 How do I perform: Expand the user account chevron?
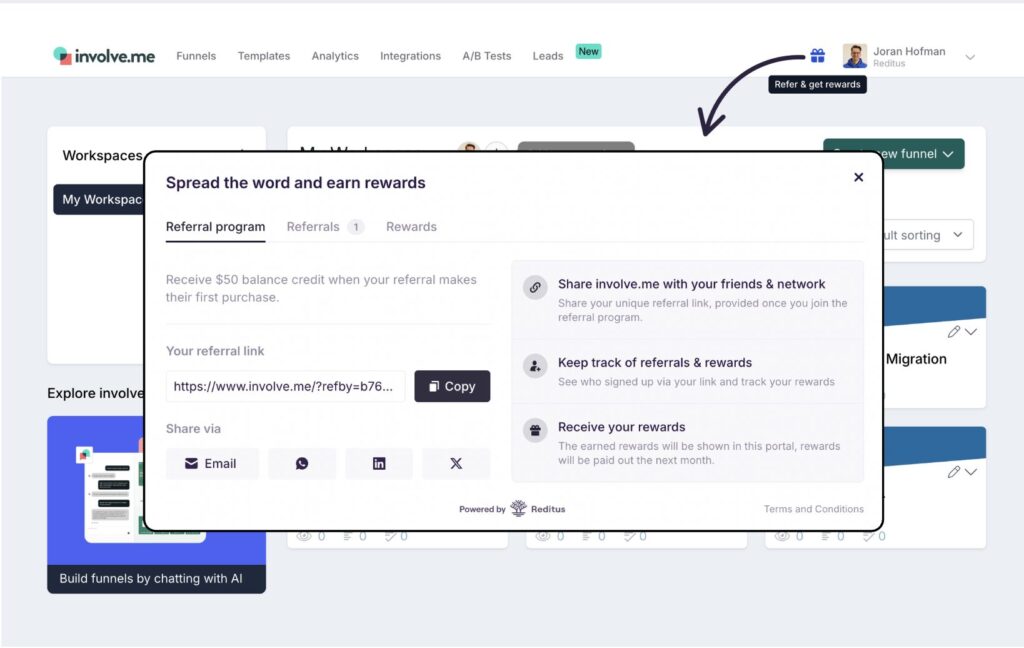click(x=970, y=57)
